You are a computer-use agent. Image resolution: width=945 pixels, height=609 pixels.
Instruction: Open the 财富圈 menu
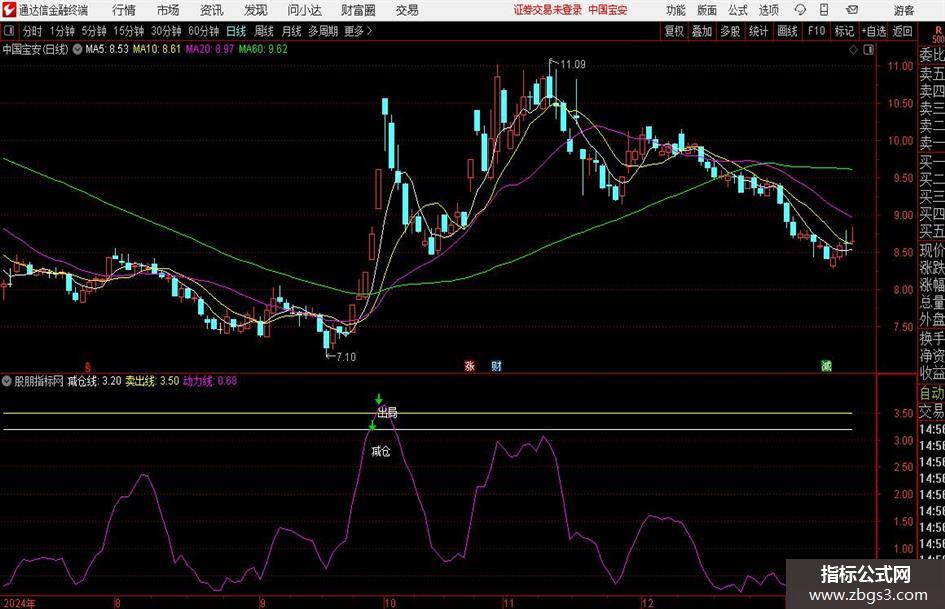pyautogui.click(x=358, y=10)
